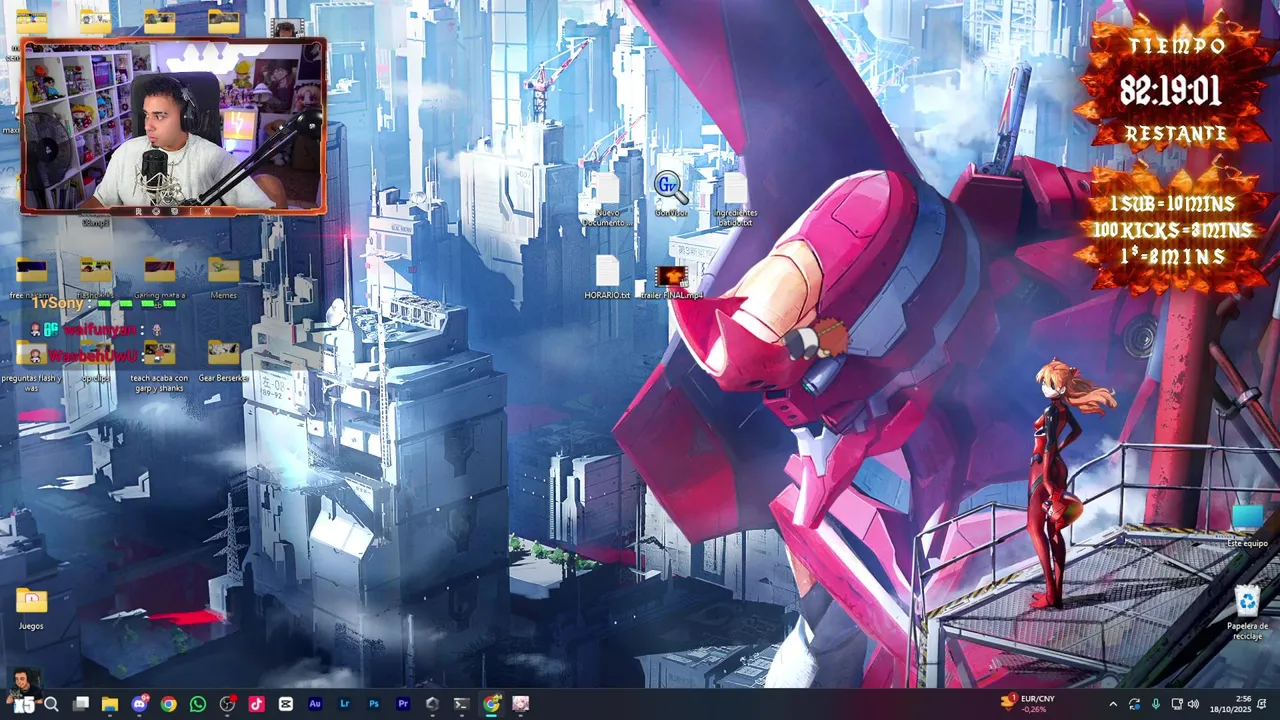Expand the hidden system tray icons
The width and height of the screenshot is (1280, 720).
coord(1113,704)
